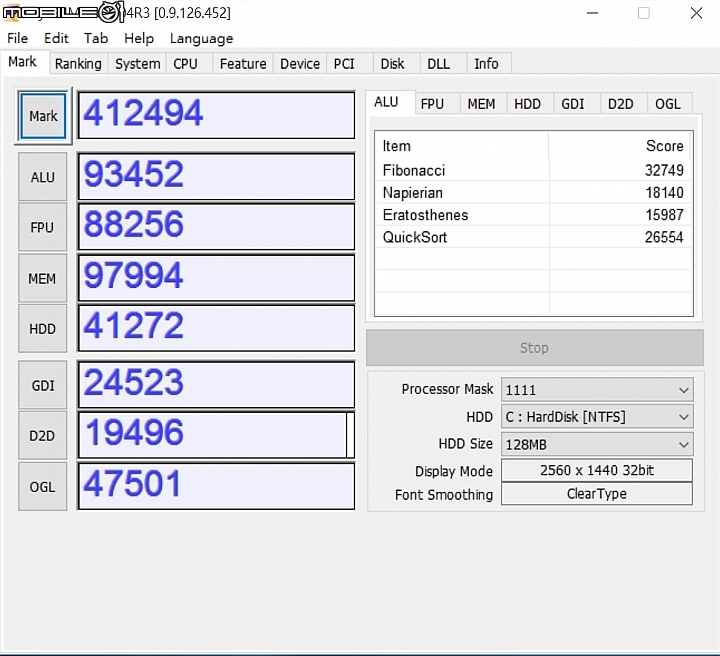The height and width of the screenshot is (656, 720).
Task: Click the Font Smoothing ClearType field
Action: (x=597, y=494)
